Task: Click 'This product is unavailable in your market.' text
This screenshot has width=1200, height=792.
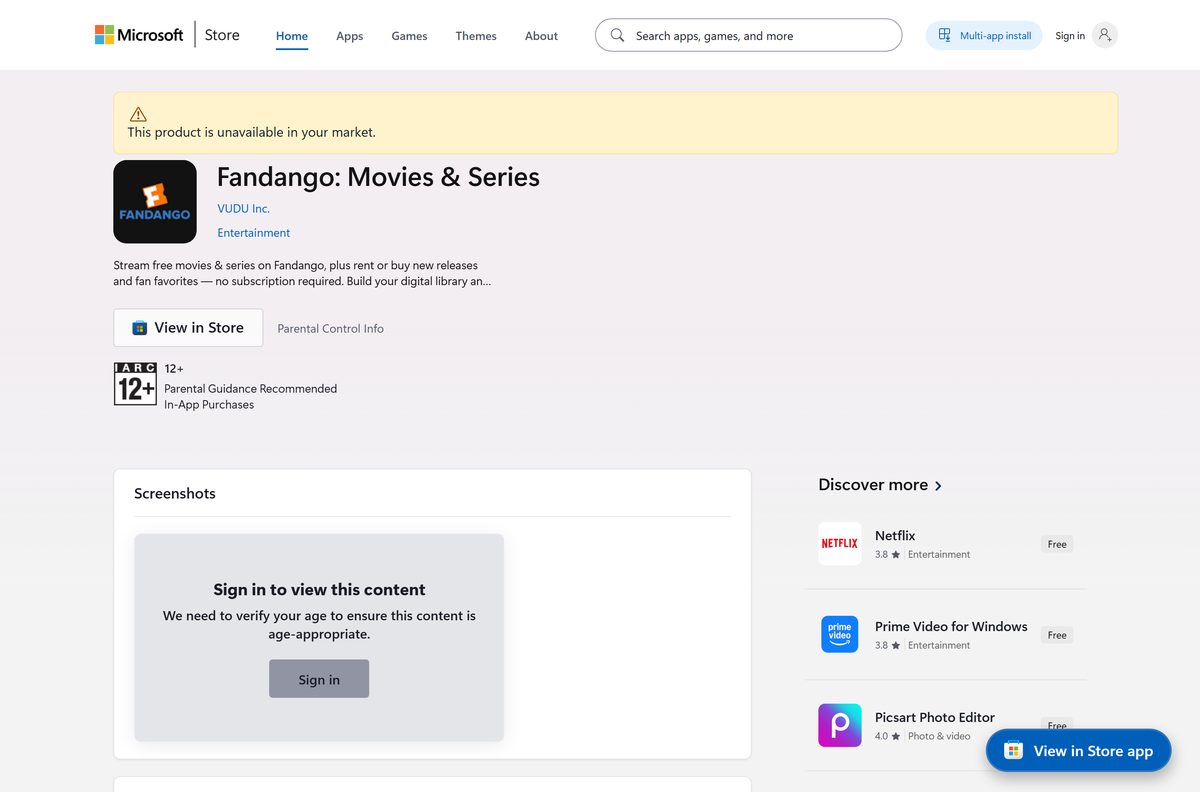Action: 251,132
